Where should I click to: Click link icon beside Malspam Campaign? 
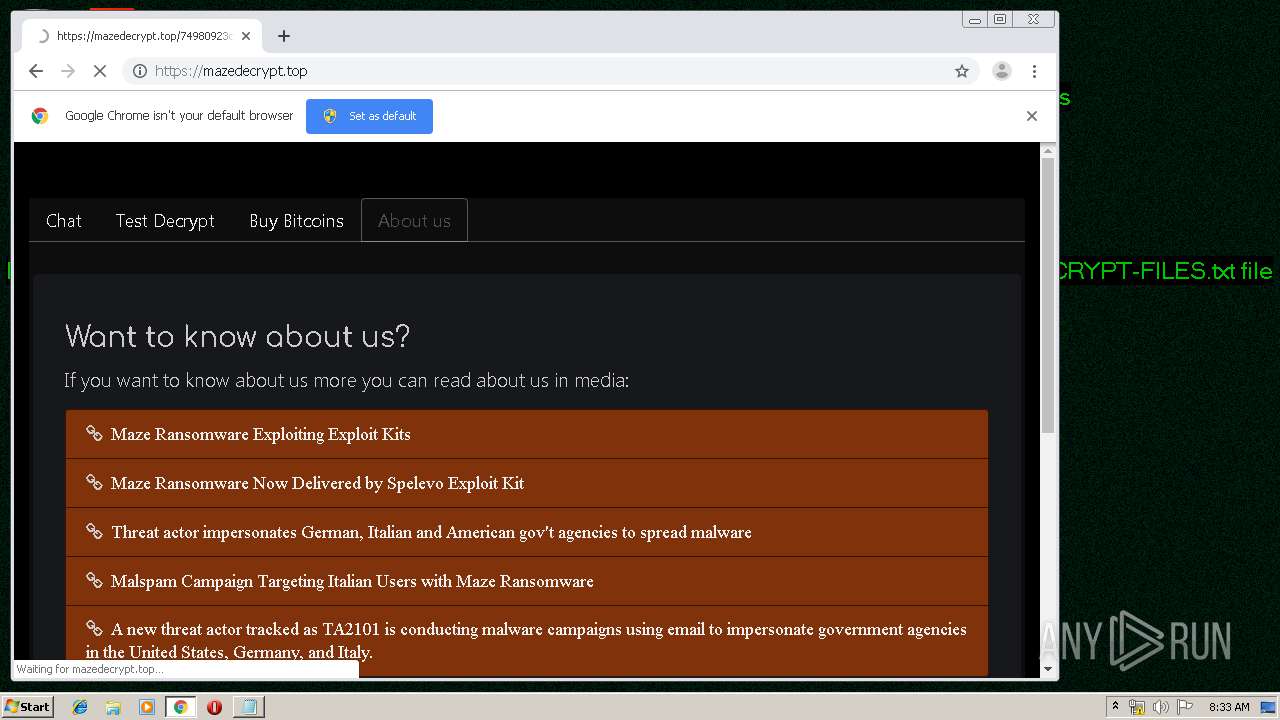94,580
